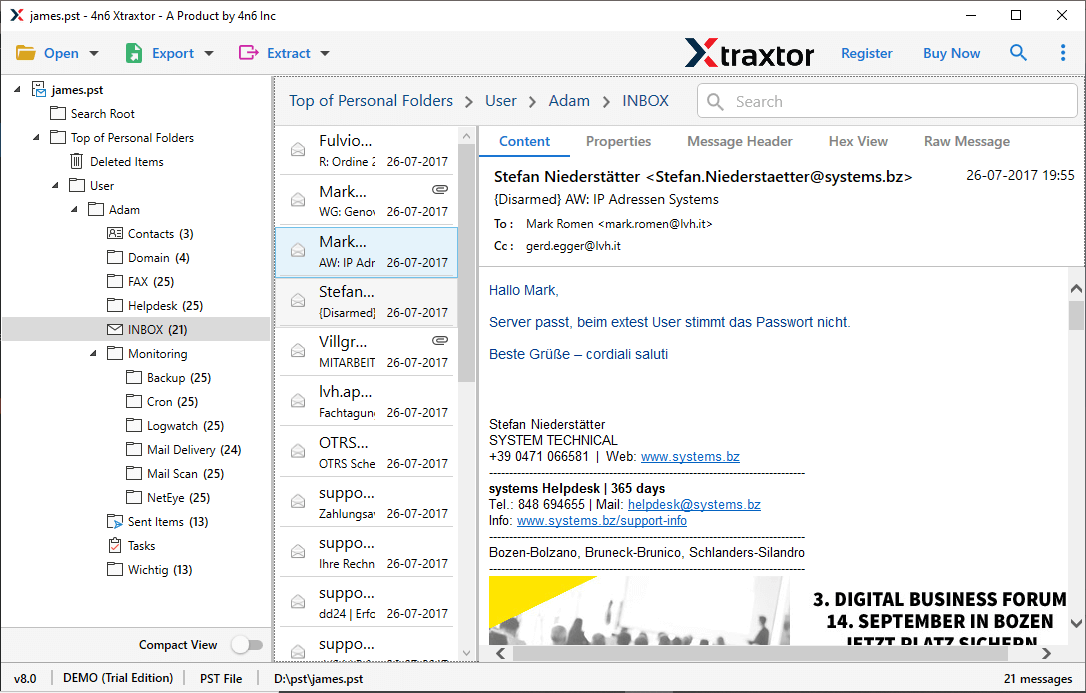Click inside the Search input field
This screenshot has width=1086, height=693.
pos(900,101)
